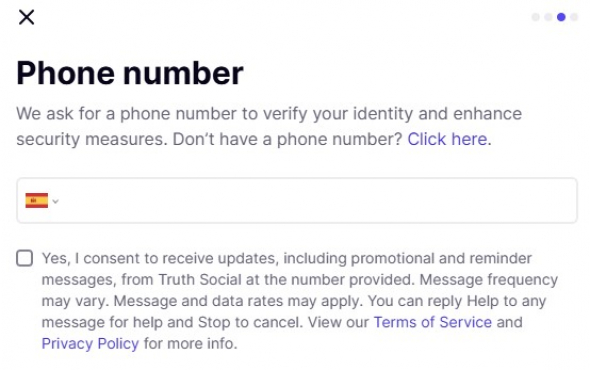Click the 'Message frequency may vary' sentence
590x370 pixels.
coord(300,290)
